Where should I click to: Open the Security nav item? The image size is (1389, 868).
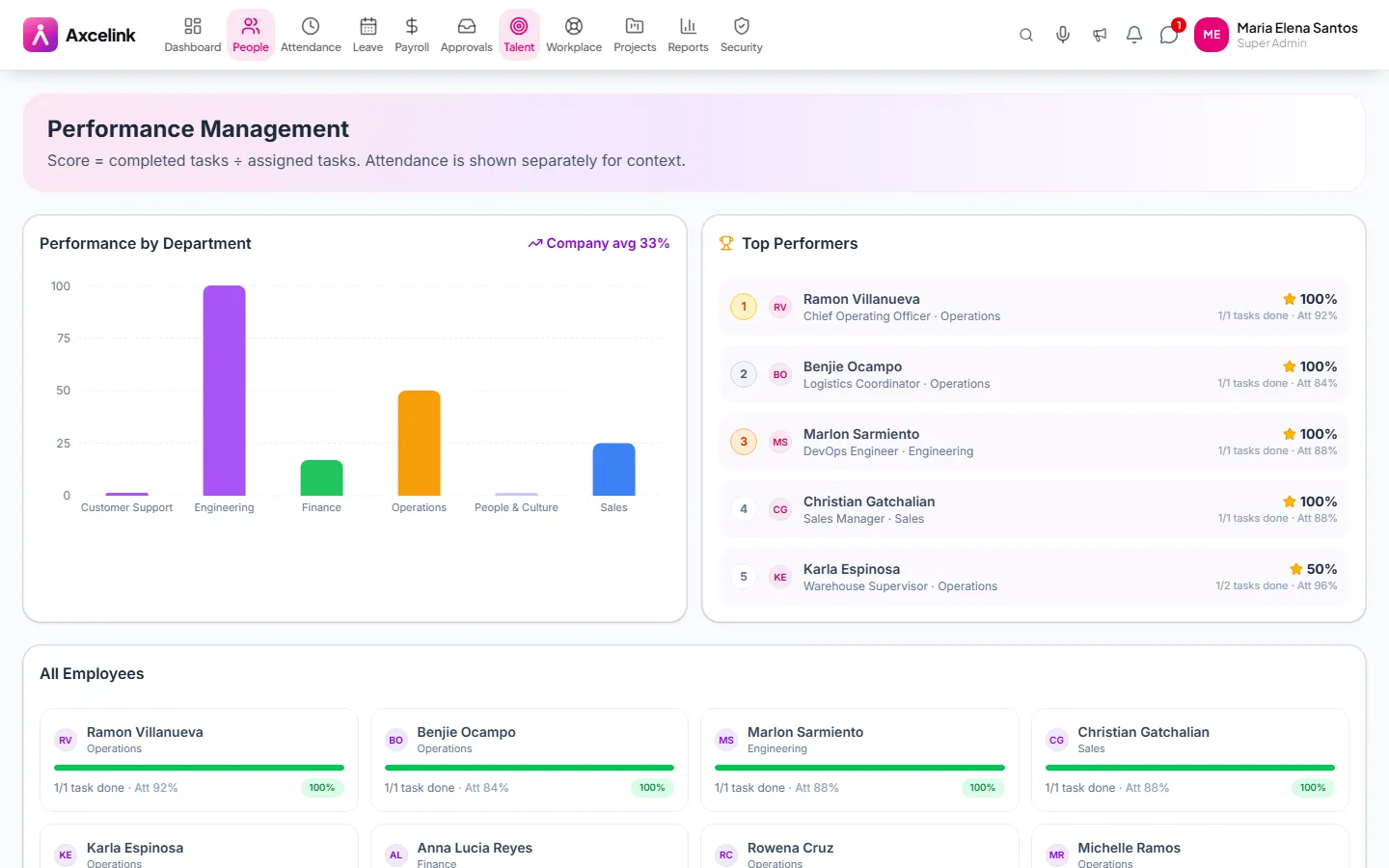pyautogui.click(x=742, y=35)
